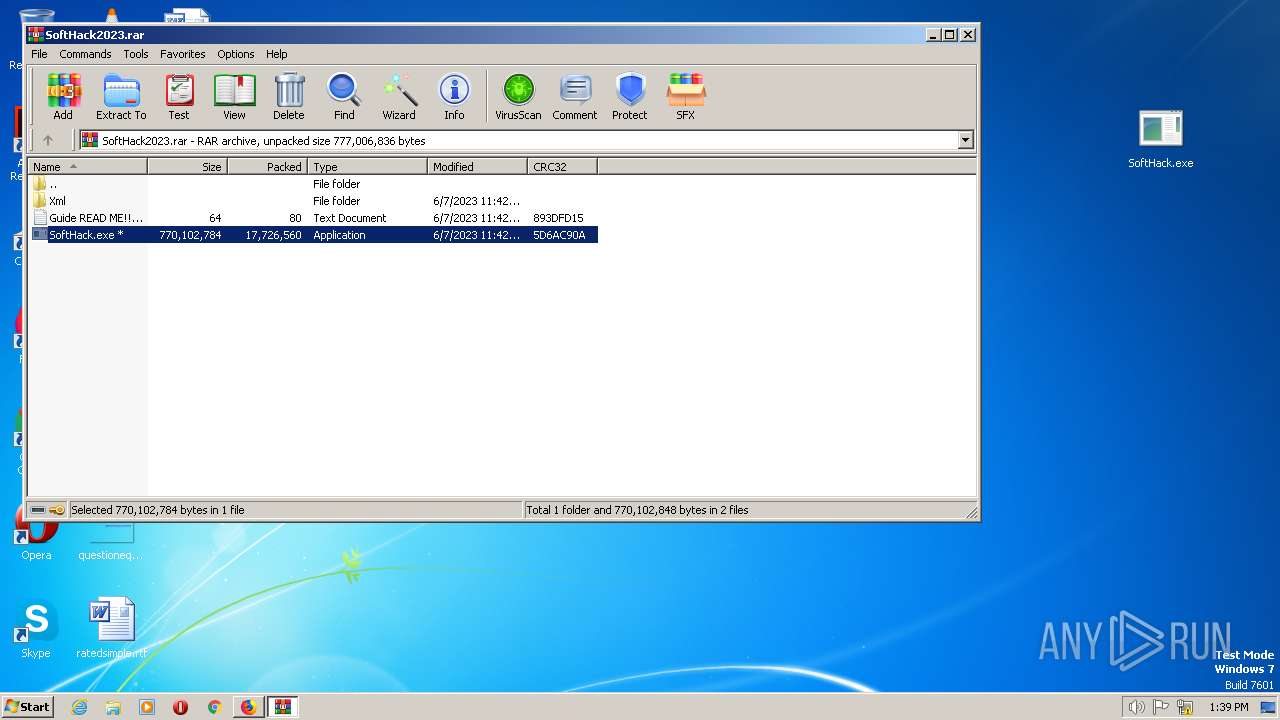The width and height of the screenshot is (1280, 720).
Task: Open the File menu
Action: (x=39, y=54)
